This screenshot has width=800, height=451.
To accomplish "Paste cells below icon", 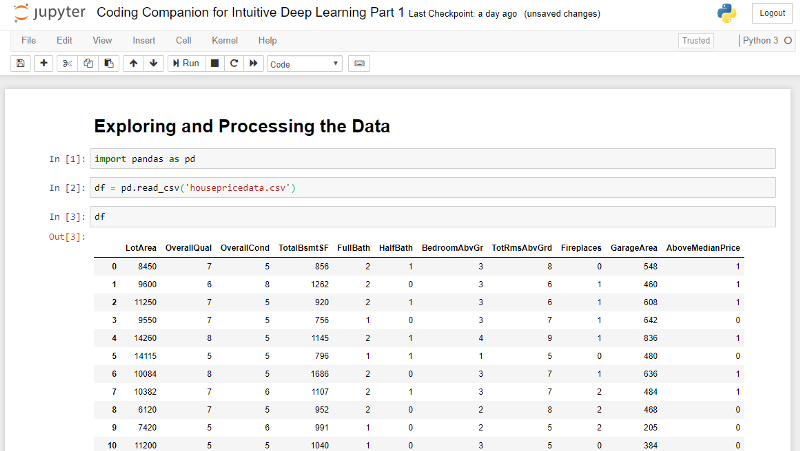I will [x=107, y=63].
